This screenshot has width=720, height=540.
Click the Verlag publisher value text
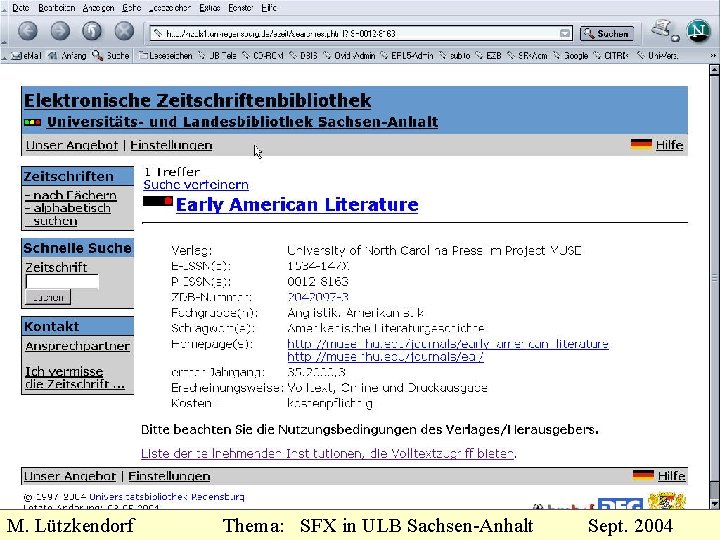tap(434, 251)
